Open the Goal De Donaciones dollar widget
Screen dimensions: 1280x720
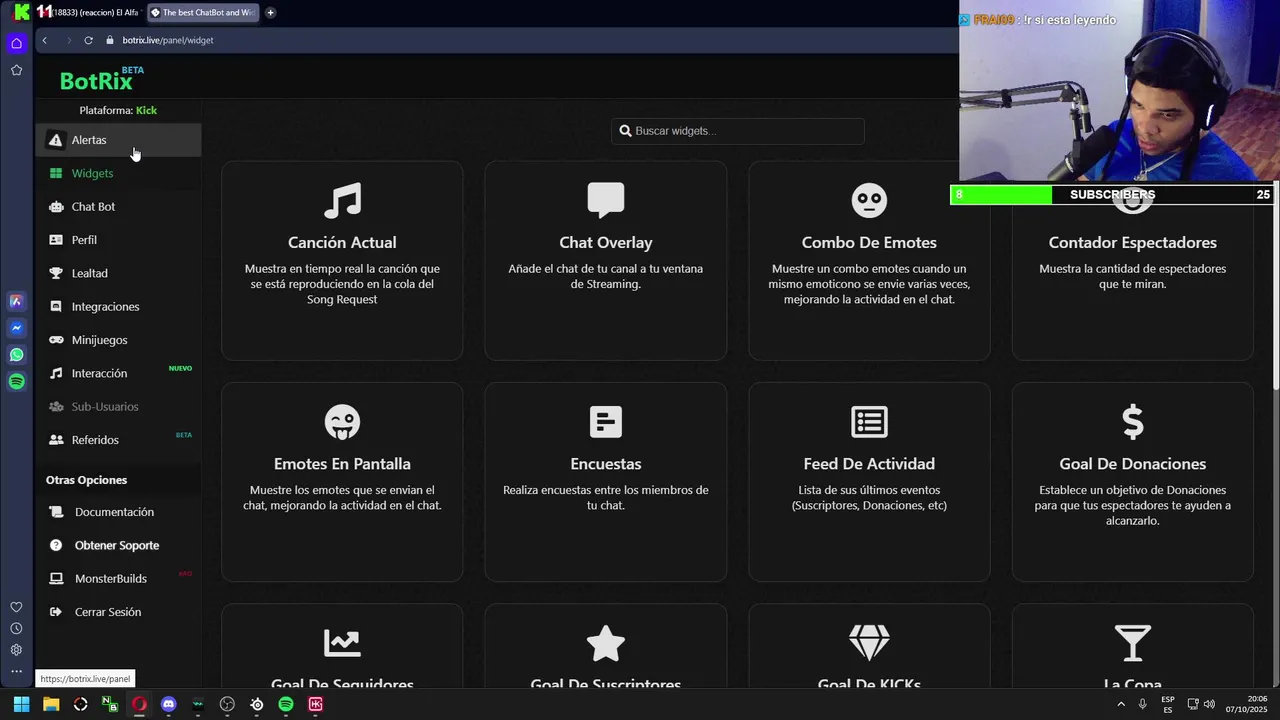pyautogui.click(x=1133, y=482)
